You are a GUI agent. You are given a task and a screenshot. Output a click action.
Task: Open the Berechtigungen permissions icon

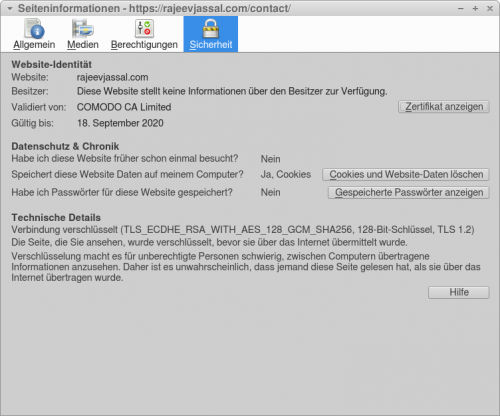tap(144, 28)
